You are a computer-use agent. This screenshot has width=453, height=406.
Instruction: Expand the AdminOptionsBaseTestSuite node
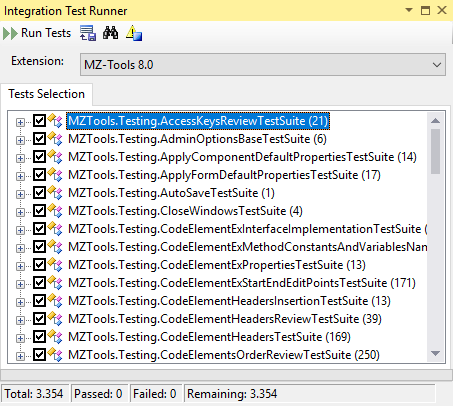pyautogui.click(x=20, y=140)
